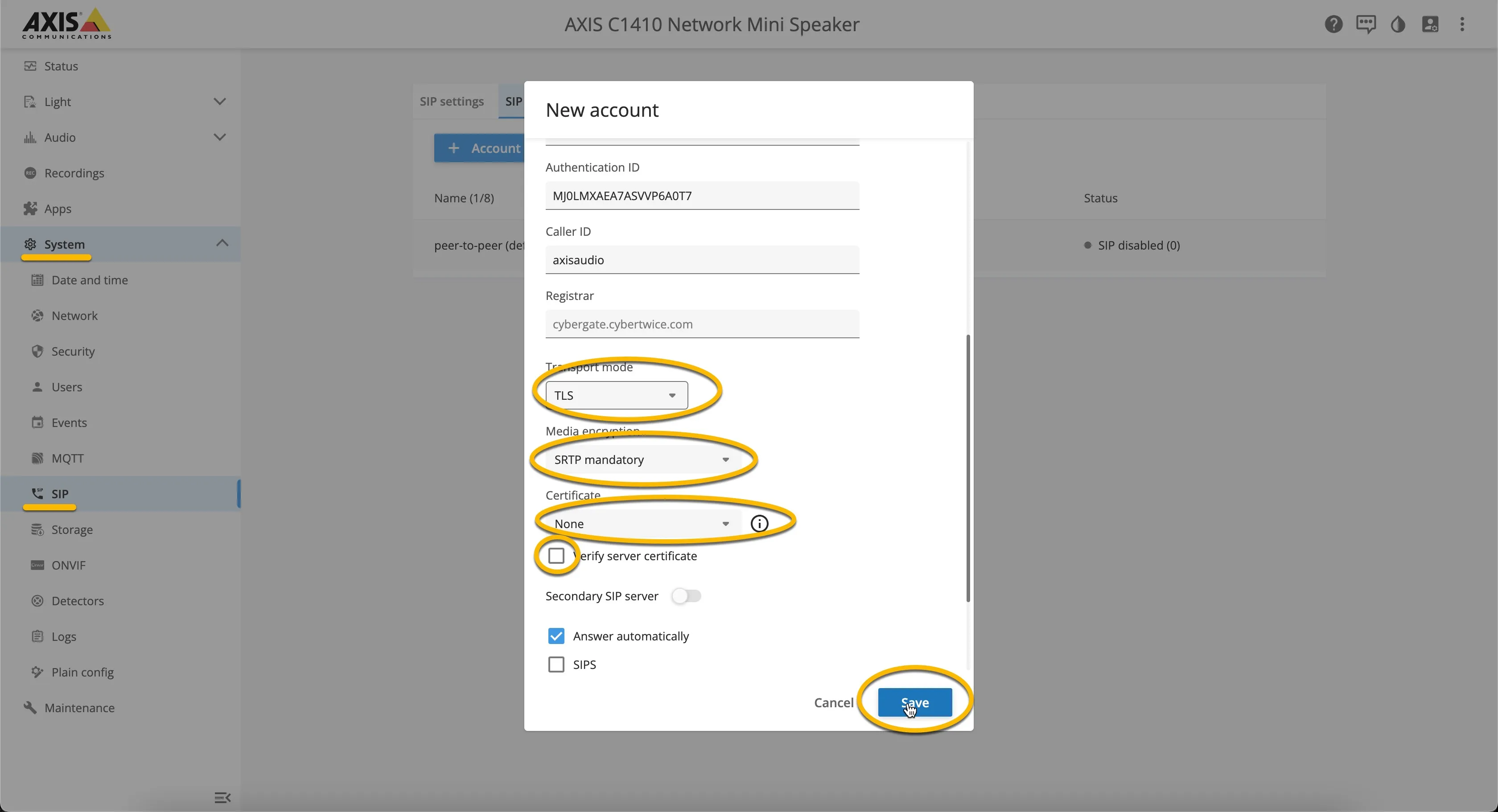This screenshot has height=812, width=1498.
Task: Click the Registrar input field
Action: click(x=702, y=324)
